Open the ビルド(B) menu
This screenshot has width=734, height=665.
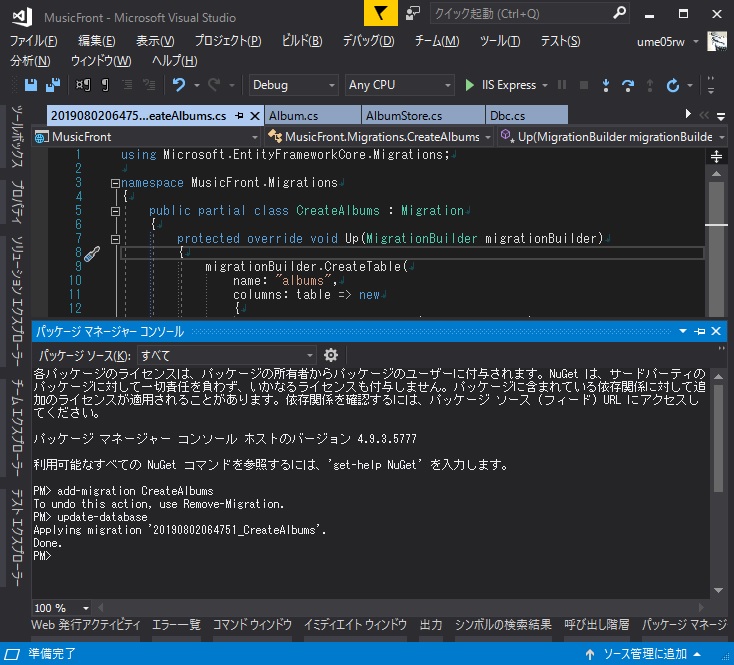tap(302, 41)
